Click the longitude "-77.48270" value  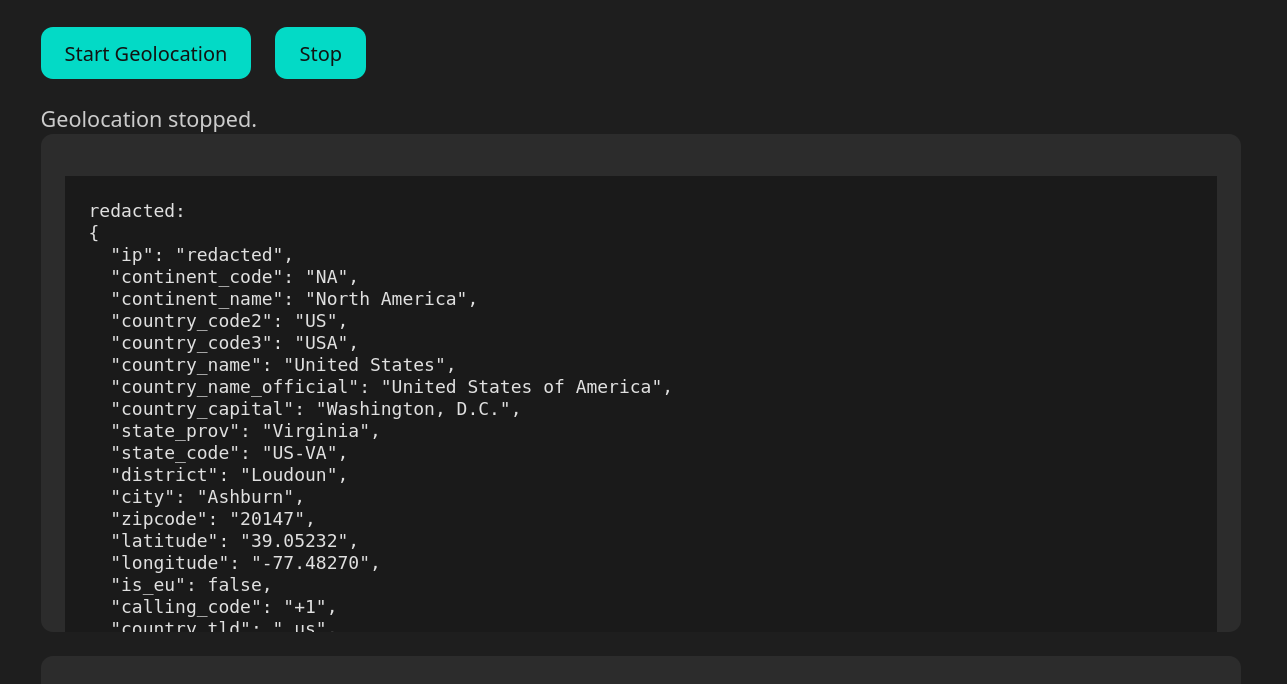pyautogui.click(x=310, y=562)
